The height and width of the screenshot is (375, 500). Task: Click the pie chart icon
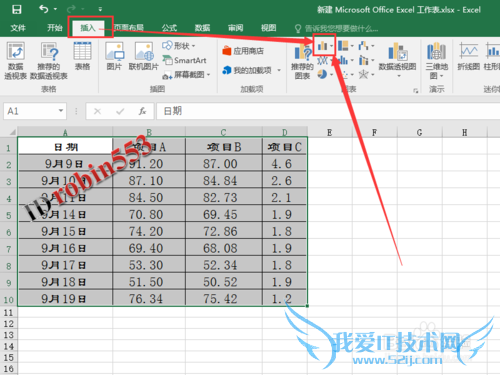tap(322, 74)
